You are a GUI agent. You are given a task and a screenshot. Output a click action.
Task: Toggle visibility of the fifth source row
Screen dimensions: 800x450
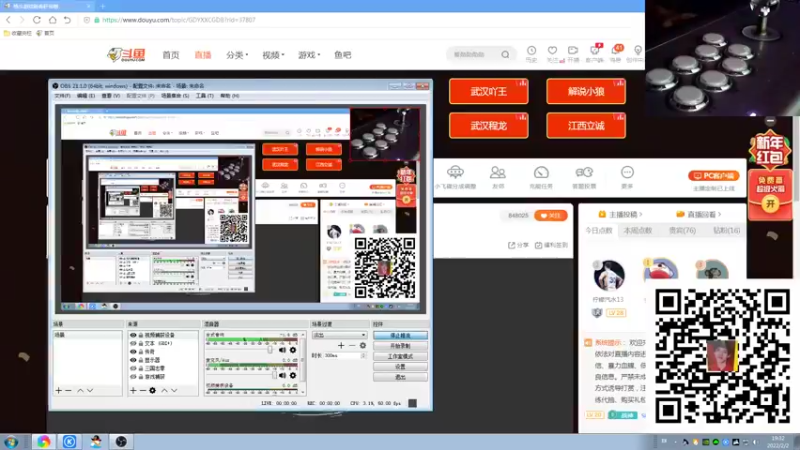[x=133, y=368]
